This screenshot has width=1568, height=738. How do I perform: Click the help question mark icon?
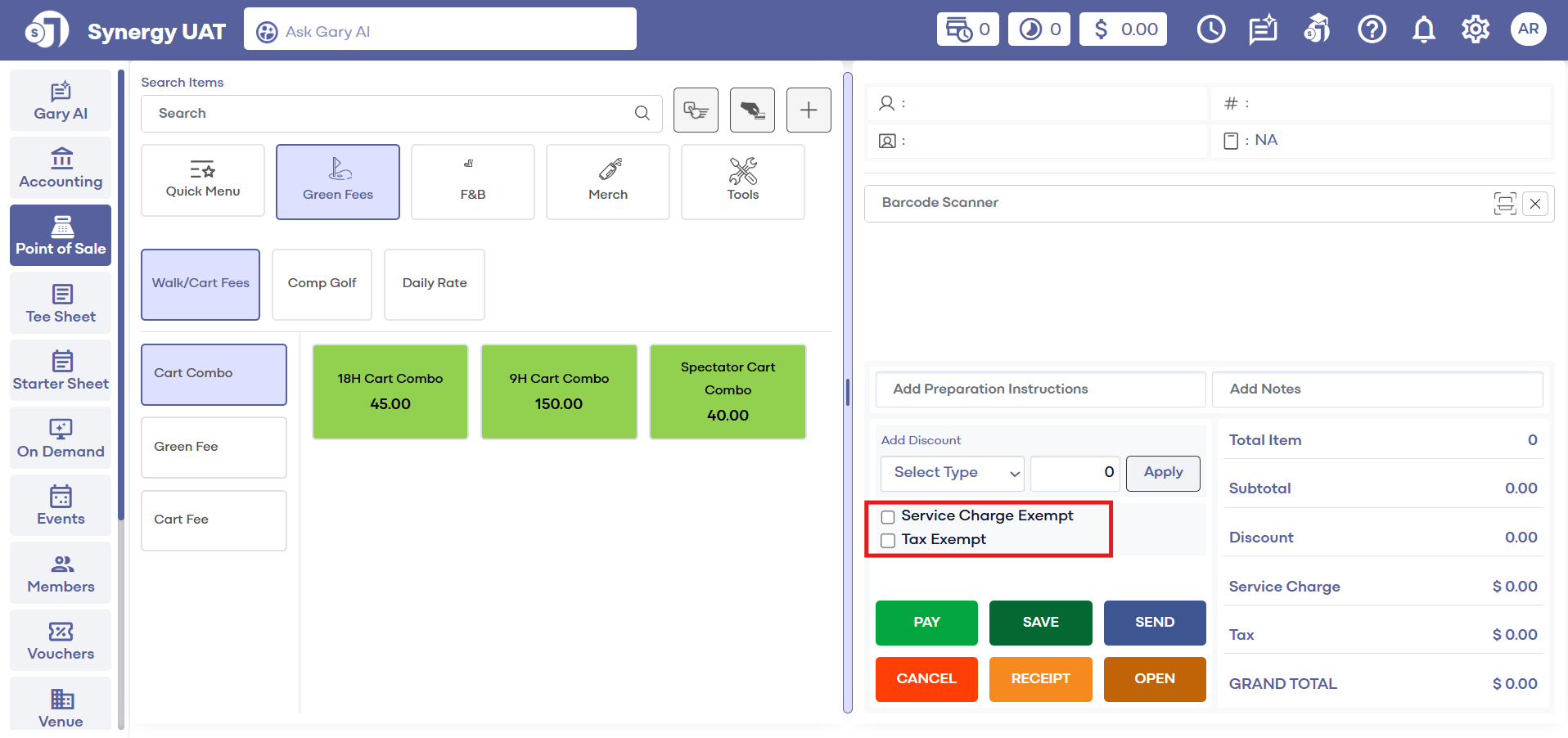(x=1372, y=29)
